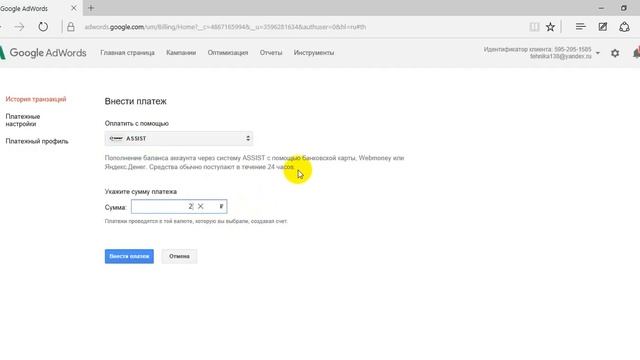Open the ASSIST payment method dropdown

(x=179, y=138)
